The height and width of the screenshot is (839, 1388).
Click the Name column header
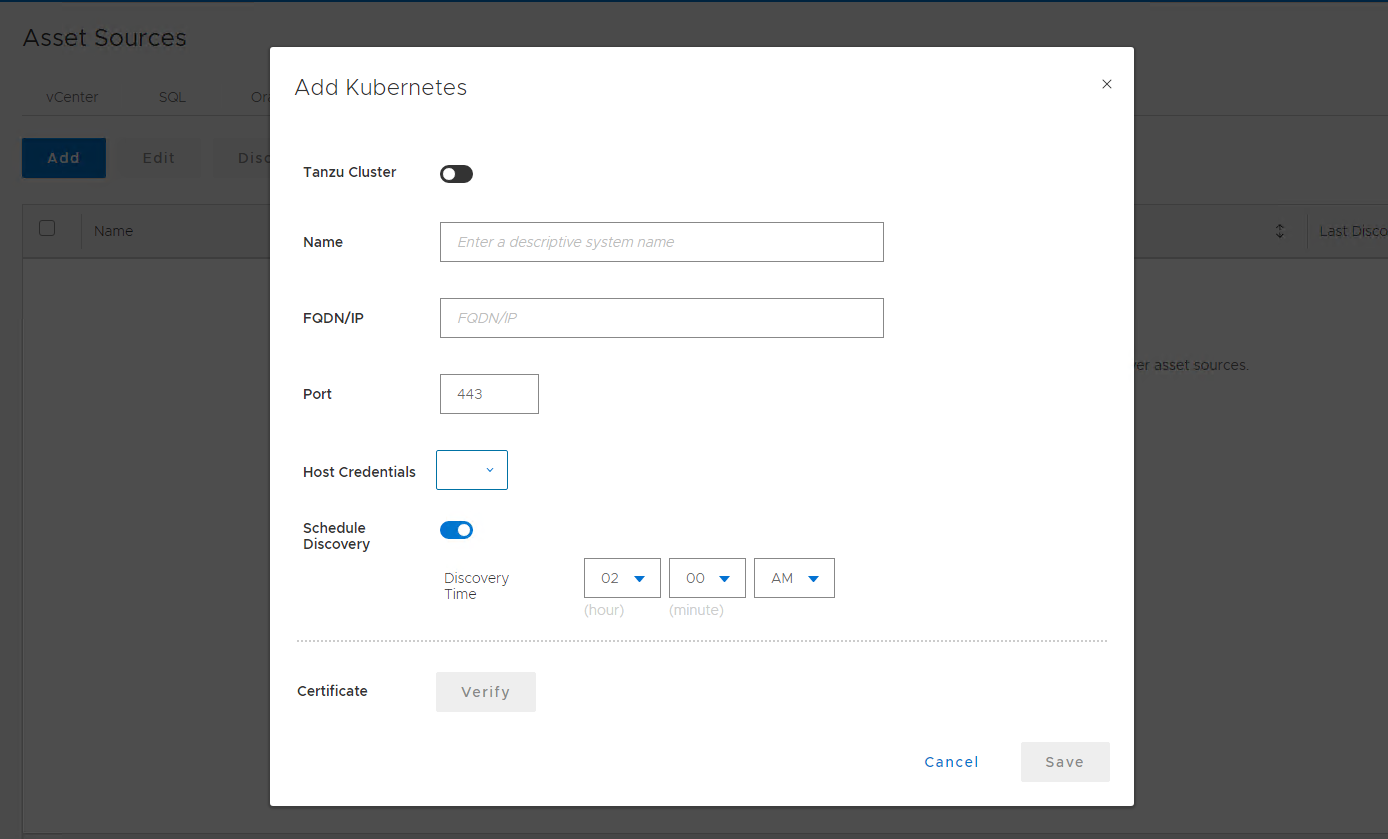pyautogui.click(x=114, y=231)
